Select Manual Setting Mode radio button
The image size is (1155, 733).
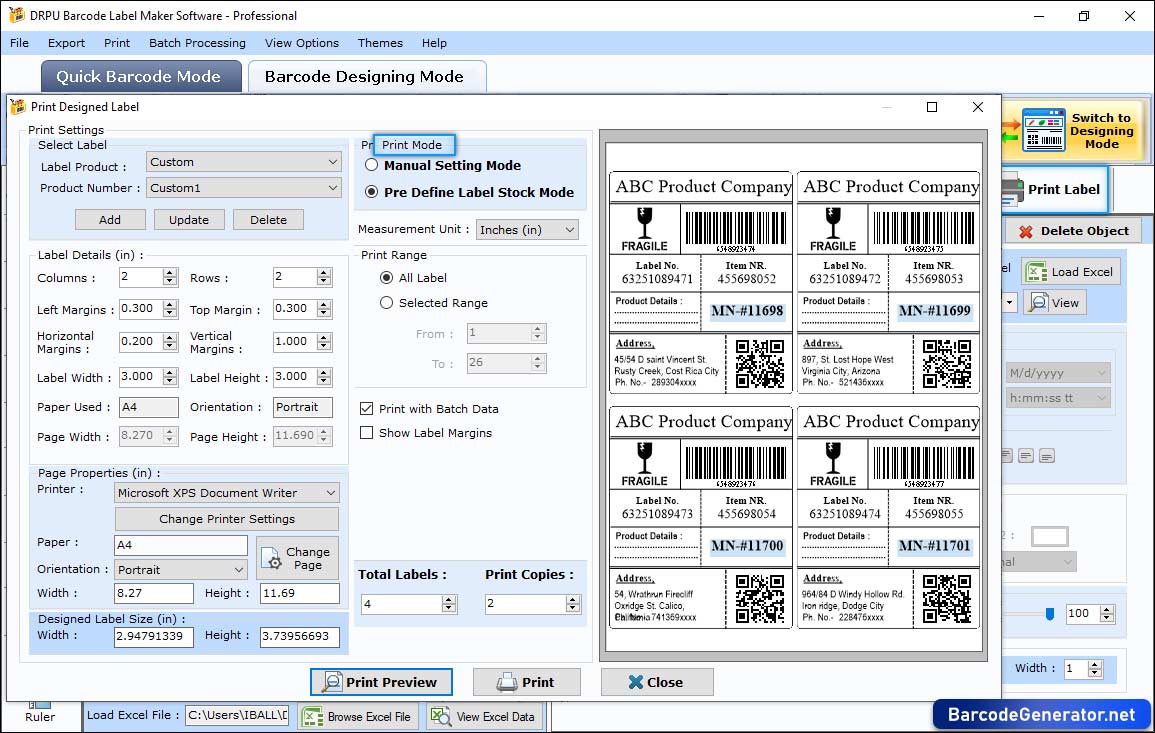click(x=372, y=166)
